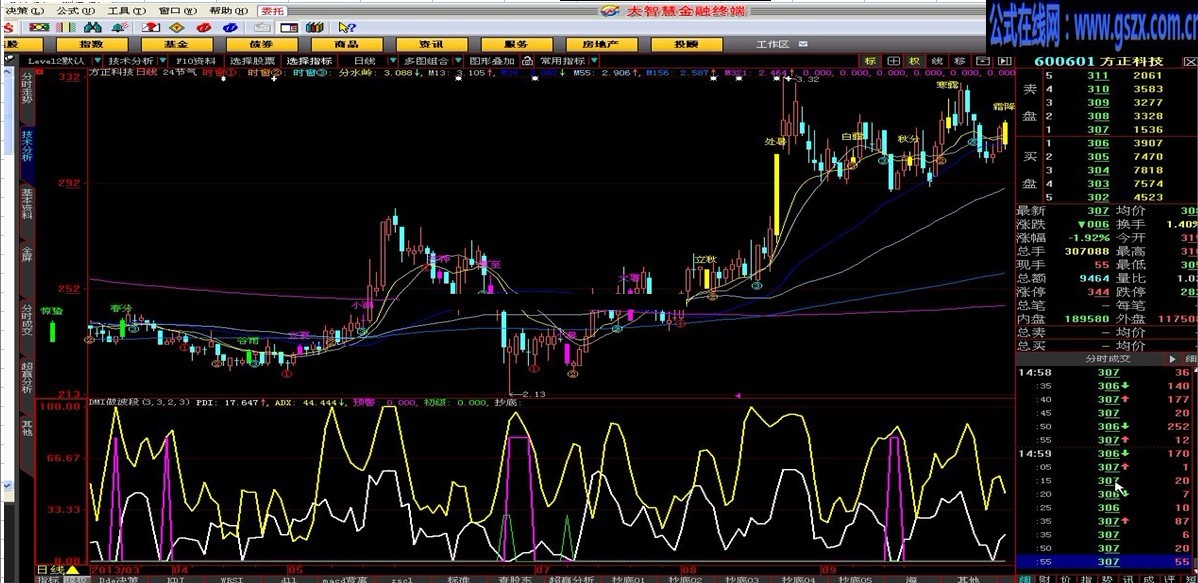Open the 工具 menu
This screenshot has height=583, width=1198.
click(121, 10)
